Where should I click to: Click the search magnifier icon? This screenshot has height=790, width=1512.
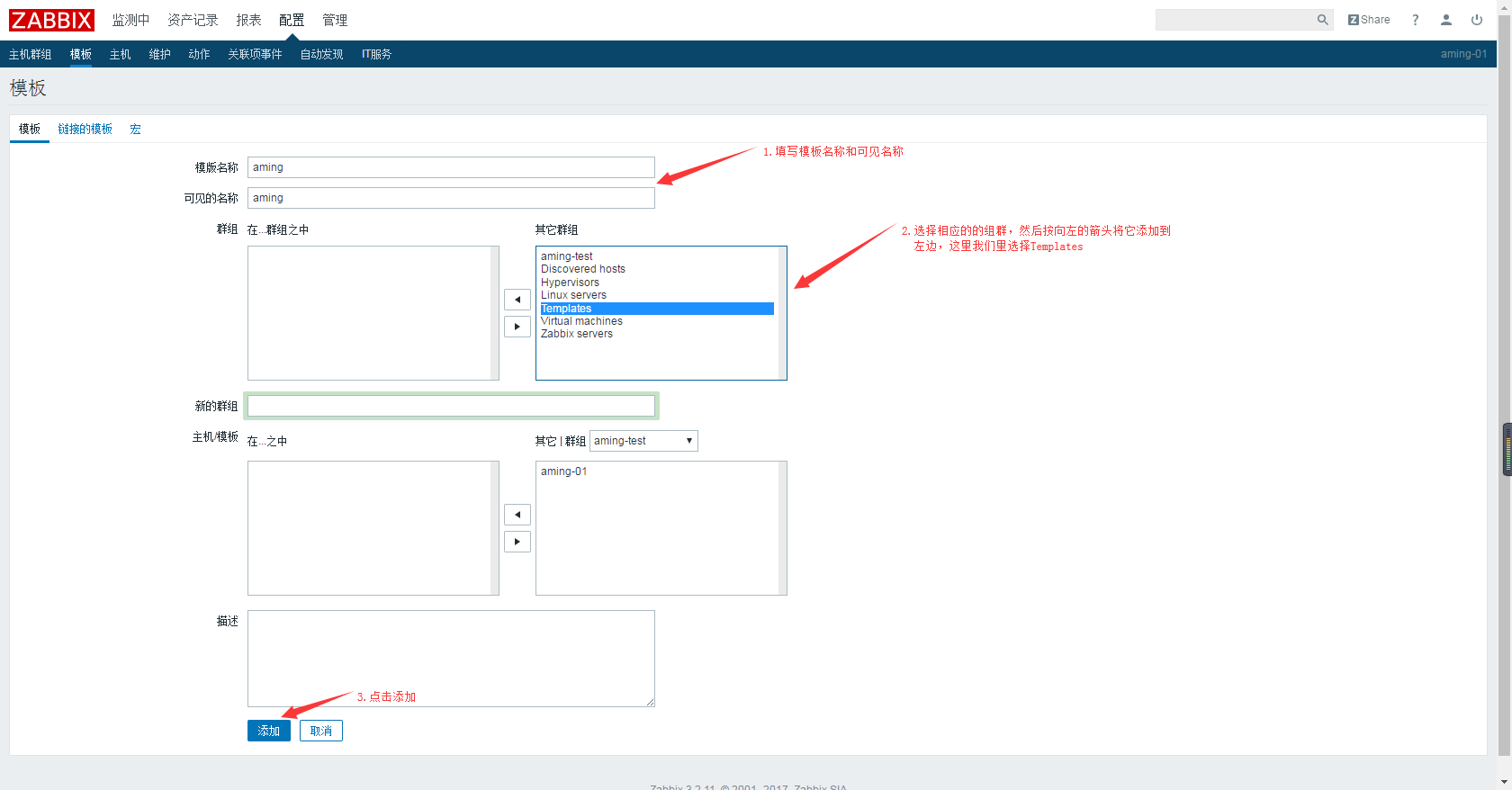point(1322,20)
